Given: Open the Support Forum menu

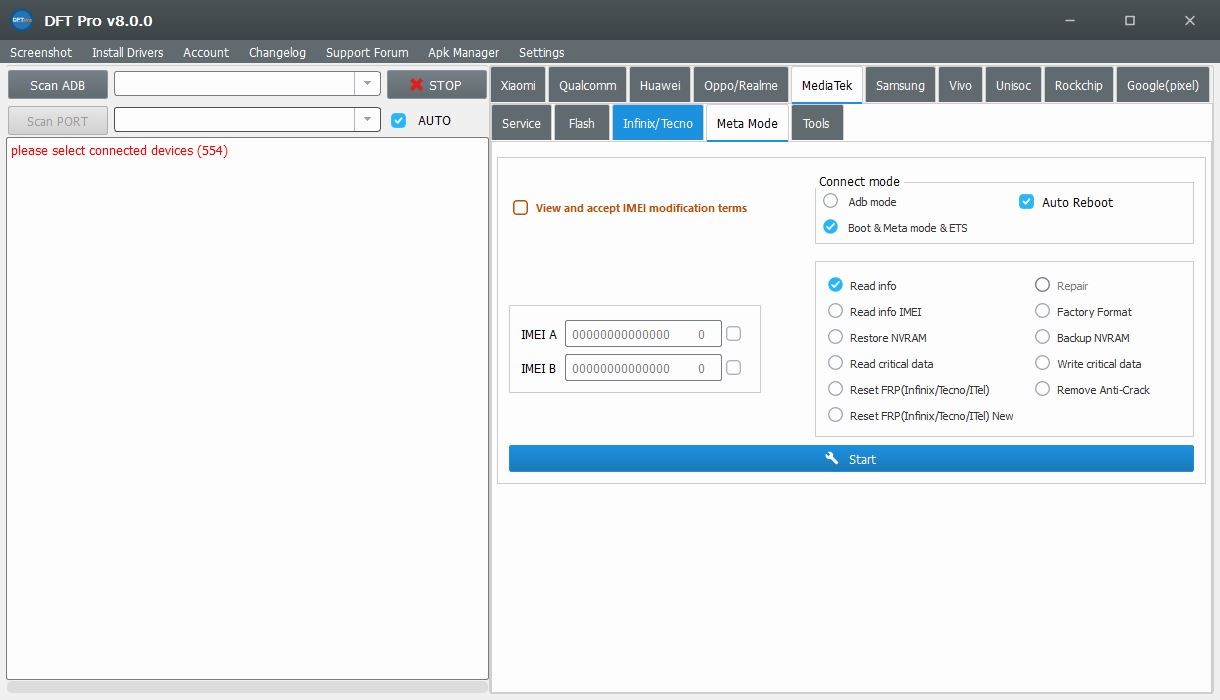Looking at the screenshot, I should 367,52.
